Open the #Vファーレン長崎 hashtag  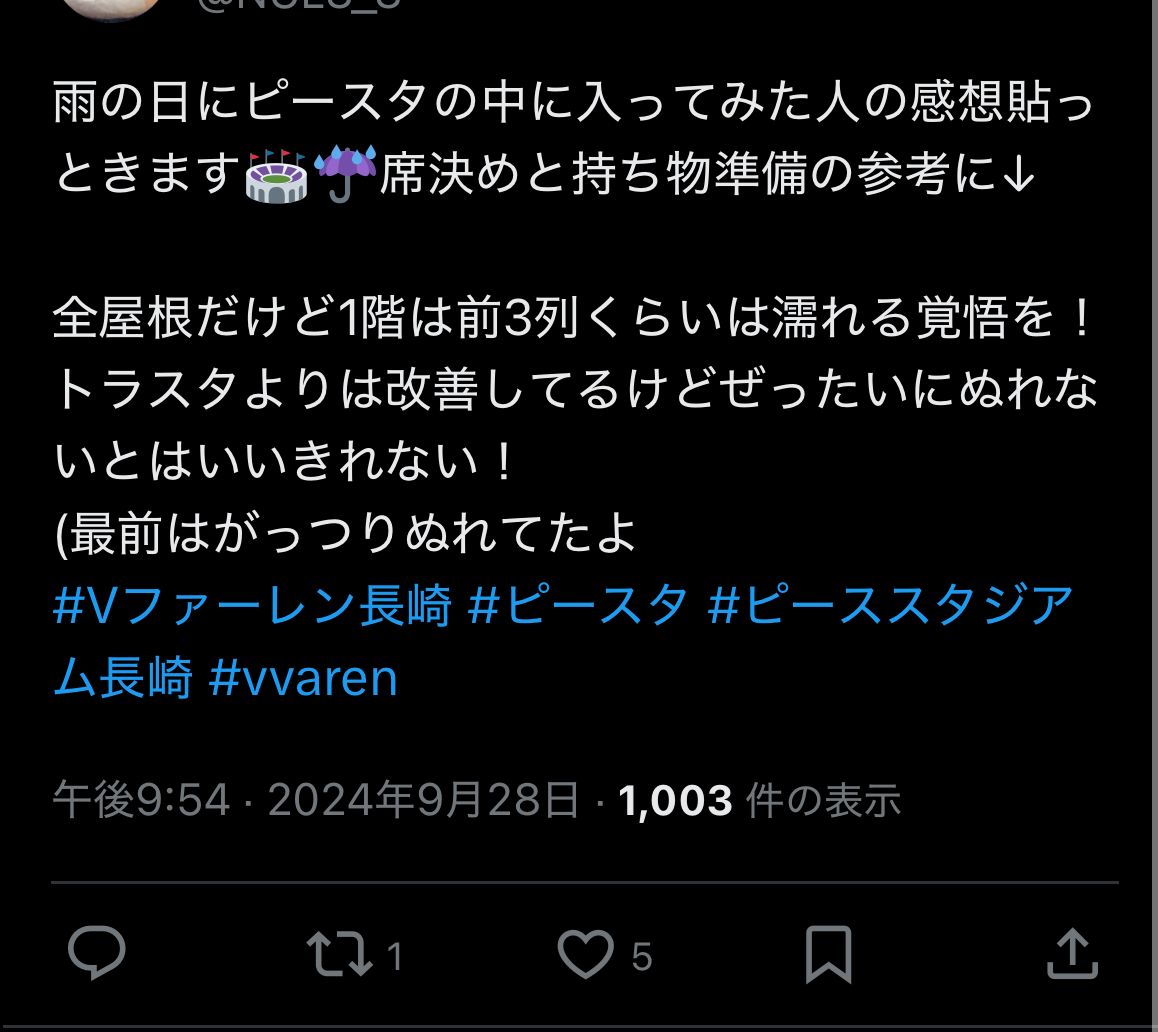point(252,606)
